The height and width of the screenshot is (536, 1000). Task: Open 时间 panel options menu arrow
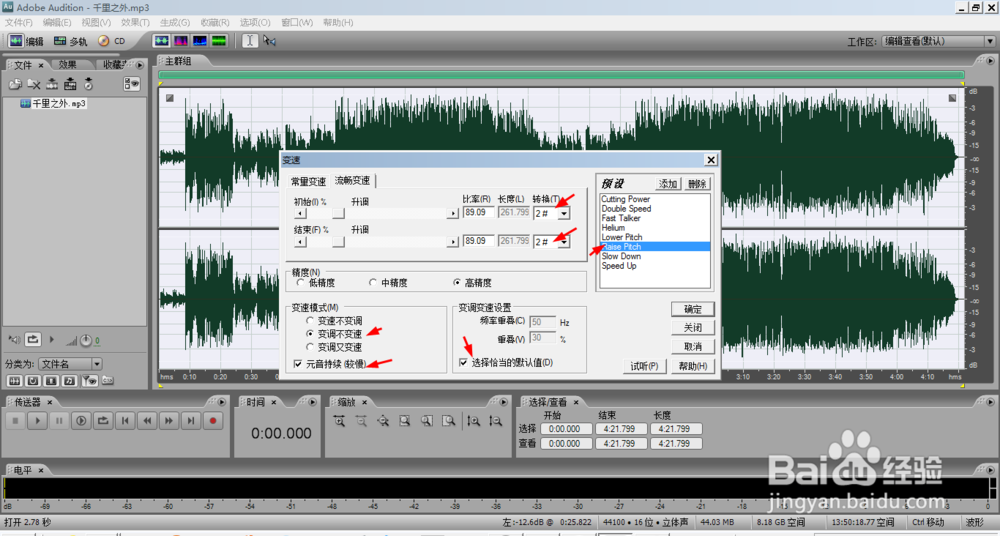click(x=314, y=402)
